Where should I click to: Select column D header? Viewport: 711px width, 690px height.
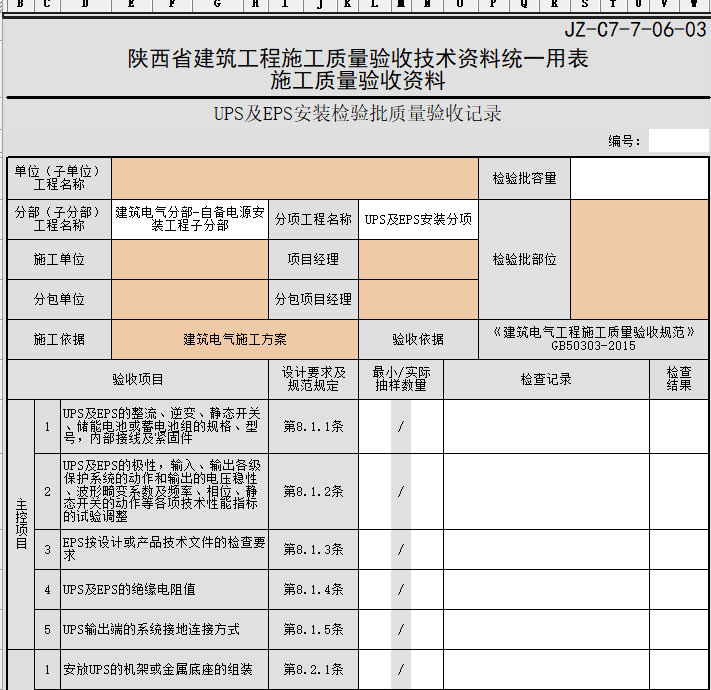(x=86, y=5)
